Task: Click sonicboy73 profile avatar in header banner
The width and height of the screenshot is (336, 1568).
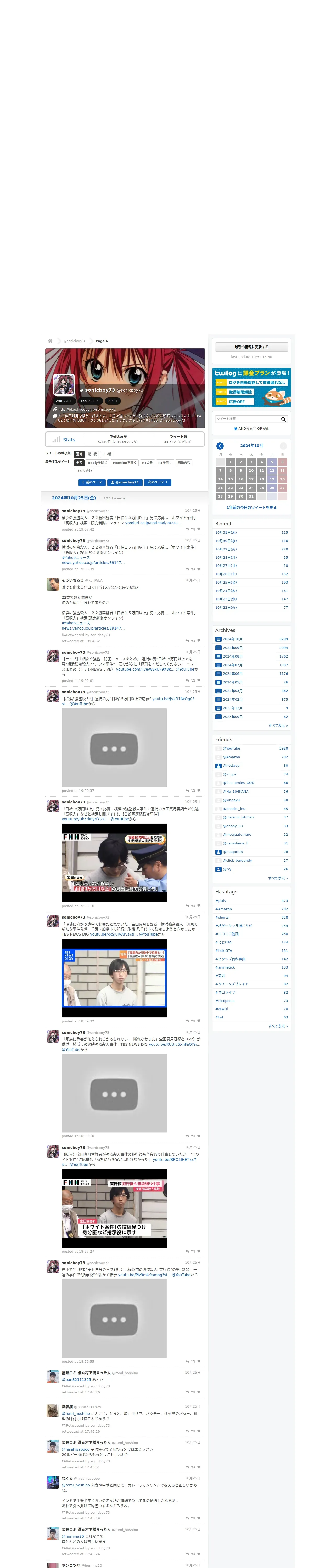Action: click(x=64, y=385)
